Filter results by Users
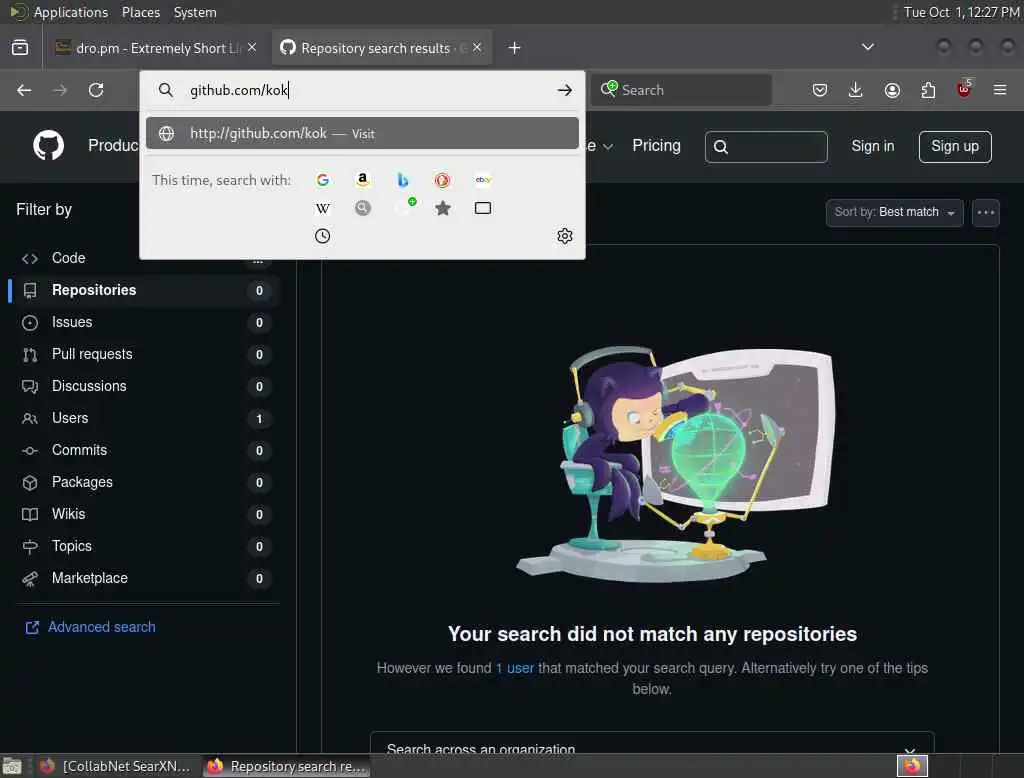This screenshot has height=778, width=1024. coord(144,418)
